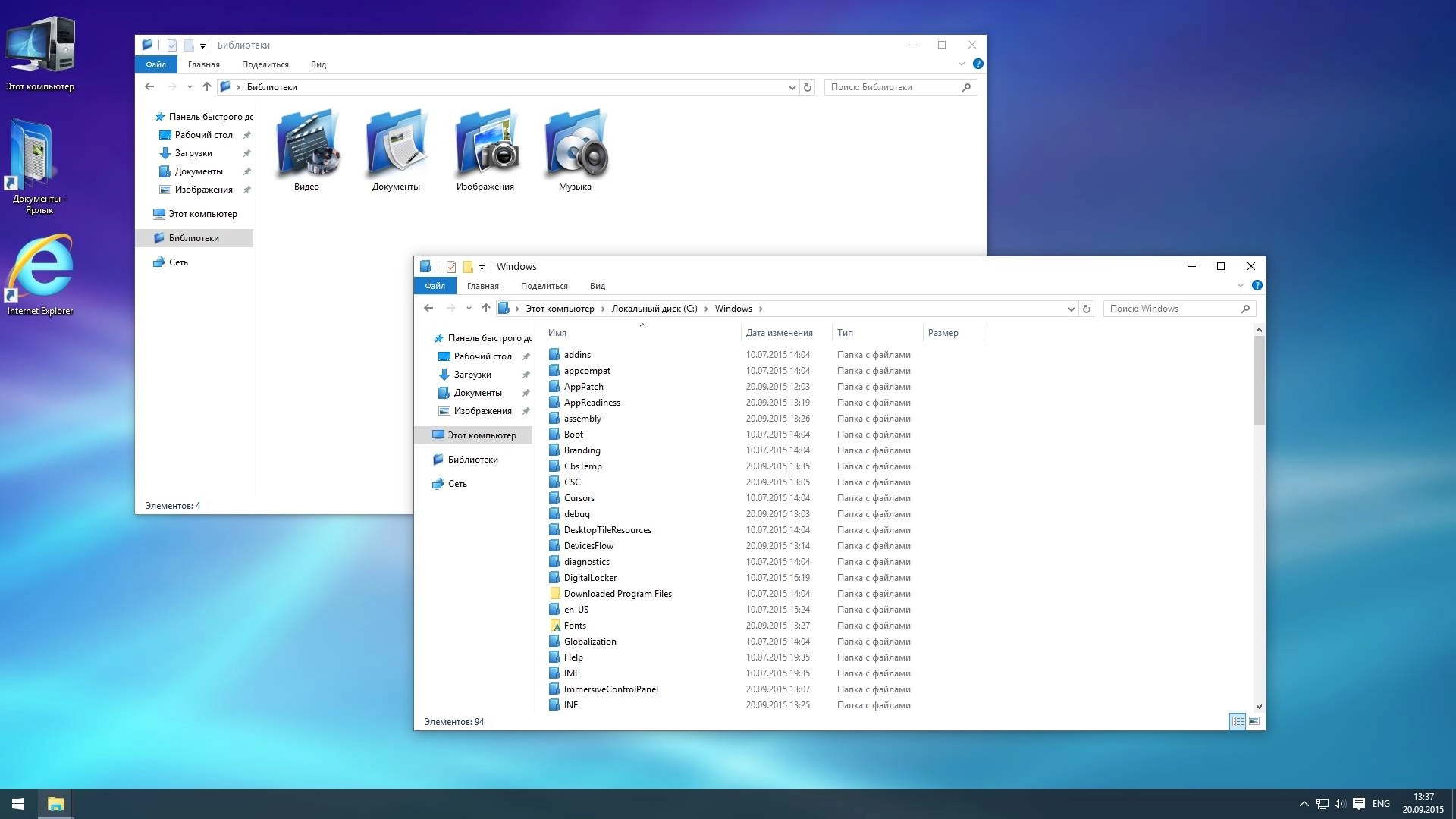Open address history dropdown in Библиотеки window
The image size is (1456, 819).
click(792, 87)
